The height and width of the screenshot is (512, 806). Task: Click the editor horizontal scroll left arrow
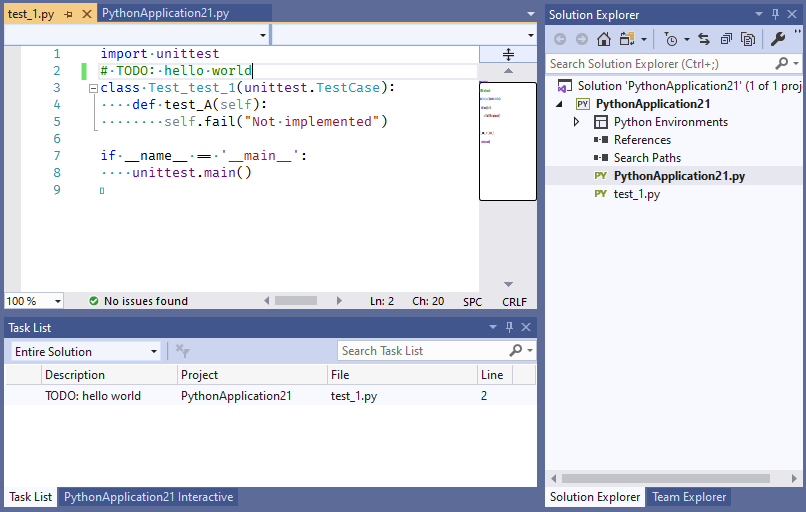[266, 301]
